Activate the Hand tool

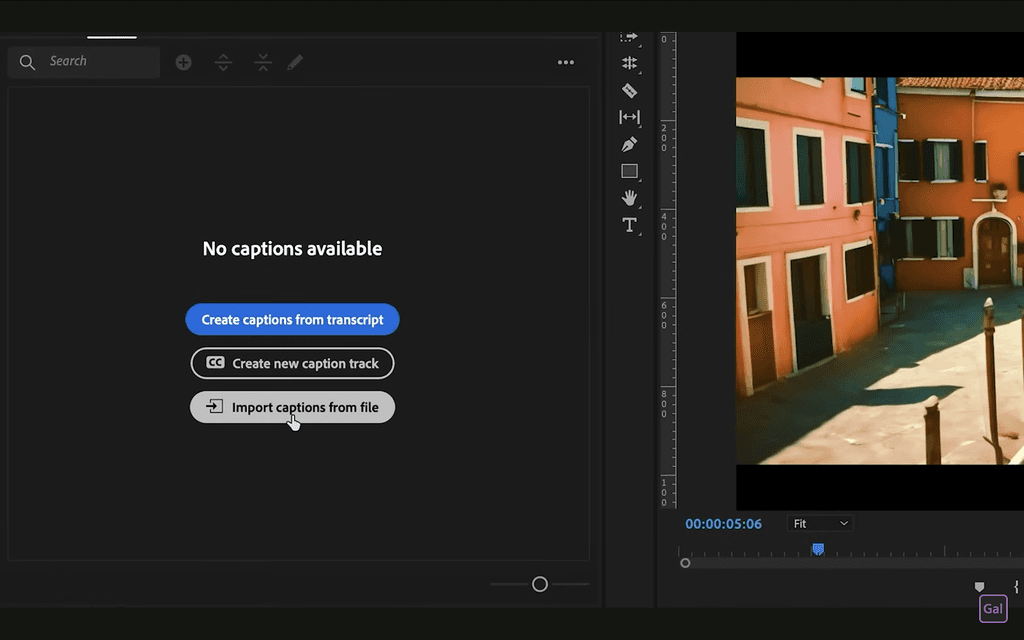(630, 197)
